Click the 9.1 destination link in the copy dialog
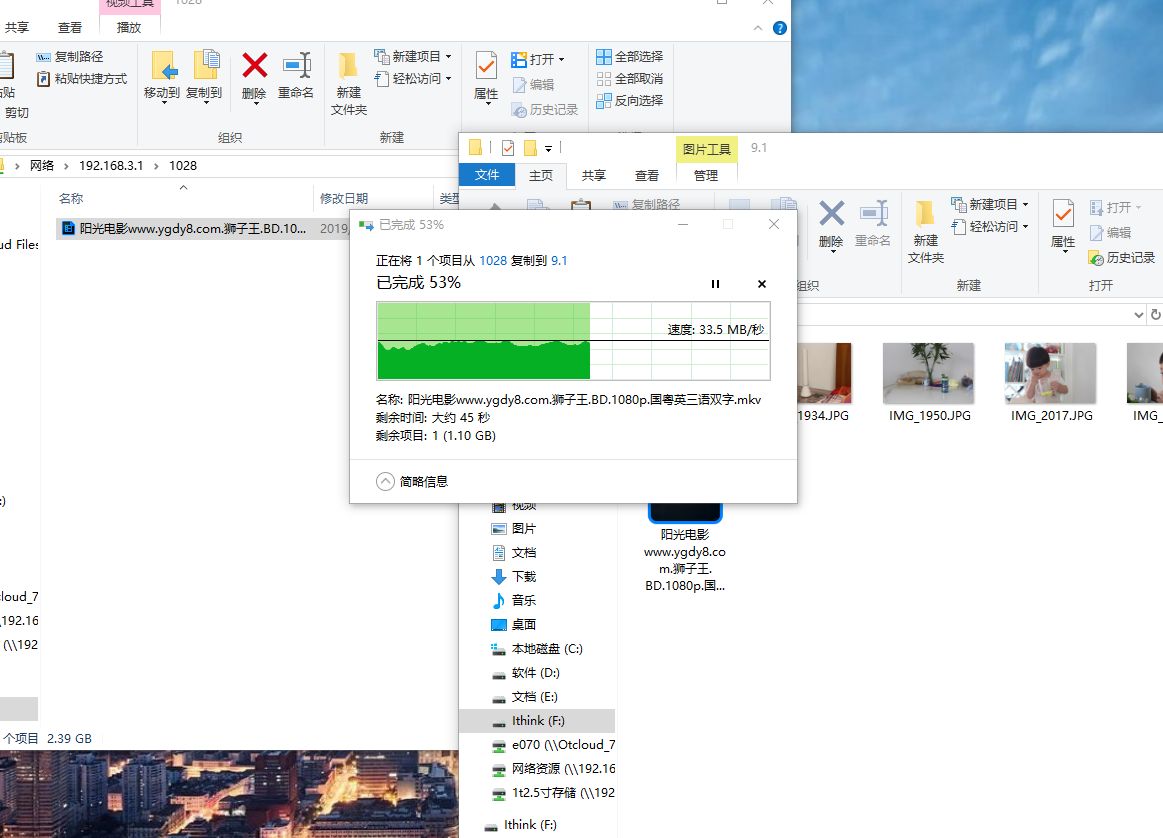The image size is (1163, 838). click(559, 260)
